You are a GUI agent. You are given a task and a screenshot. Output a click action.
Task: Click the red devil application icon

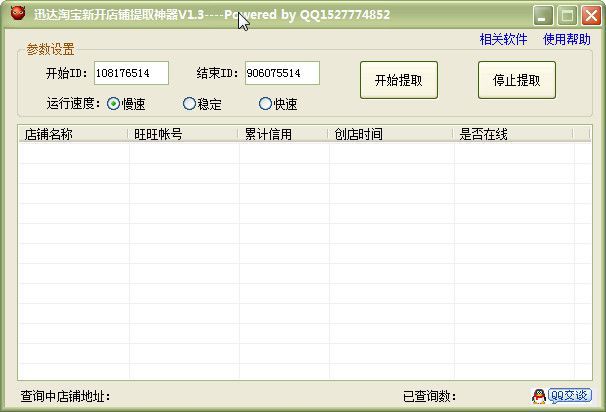[x=18, y=14]
